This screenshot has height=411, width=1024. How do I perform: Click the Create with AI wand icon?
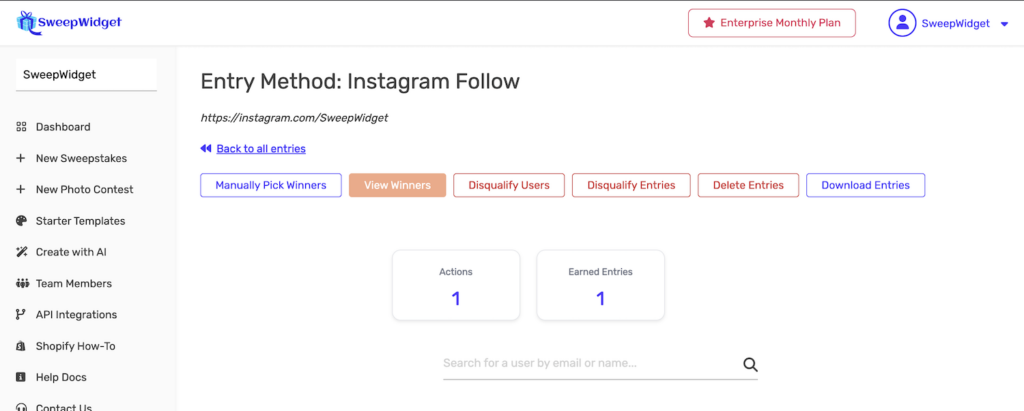click(21, 252)
